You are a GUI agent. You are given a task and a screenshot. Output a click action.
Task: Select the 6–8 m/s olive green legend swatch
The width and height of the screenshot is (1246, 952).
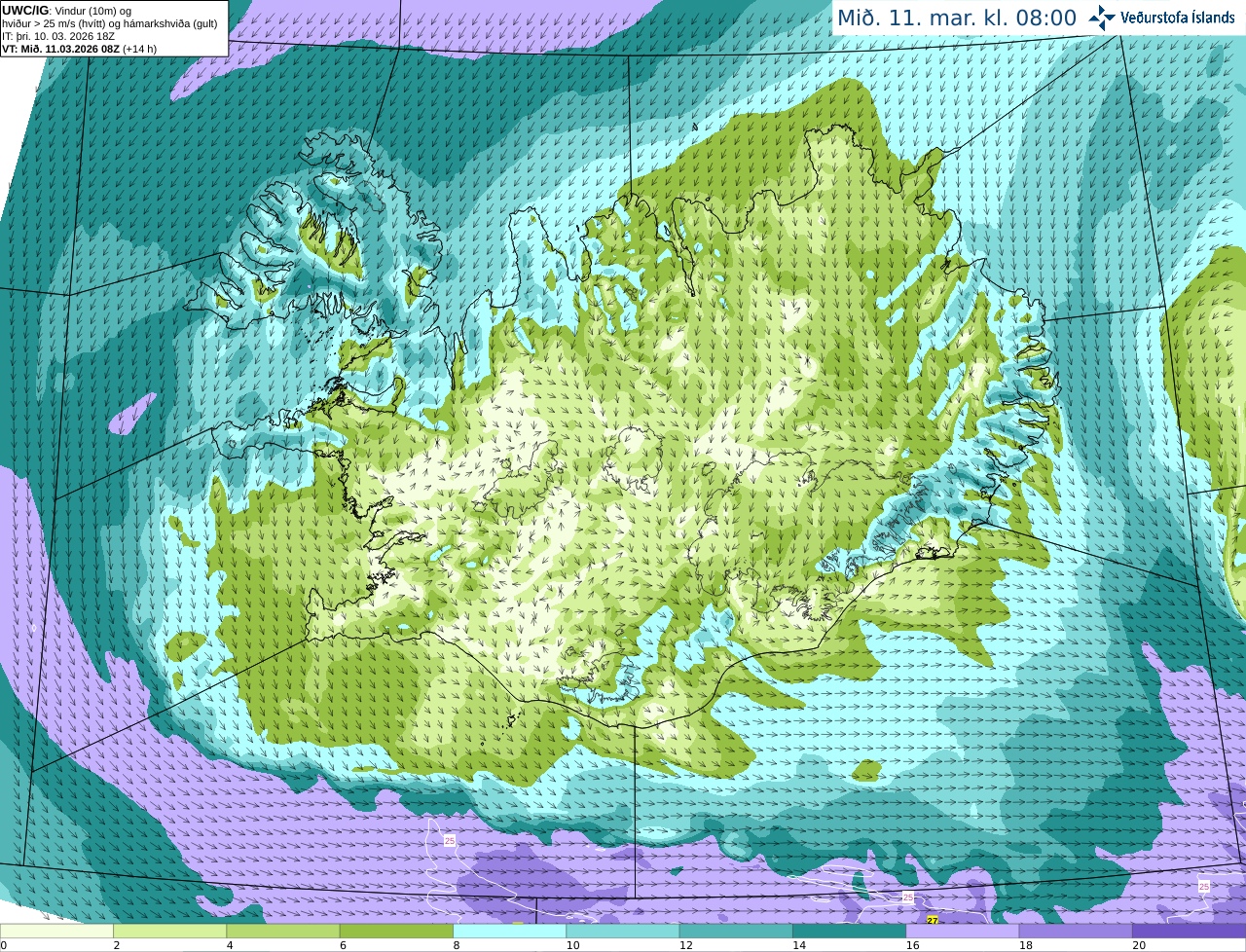point(396,931)
